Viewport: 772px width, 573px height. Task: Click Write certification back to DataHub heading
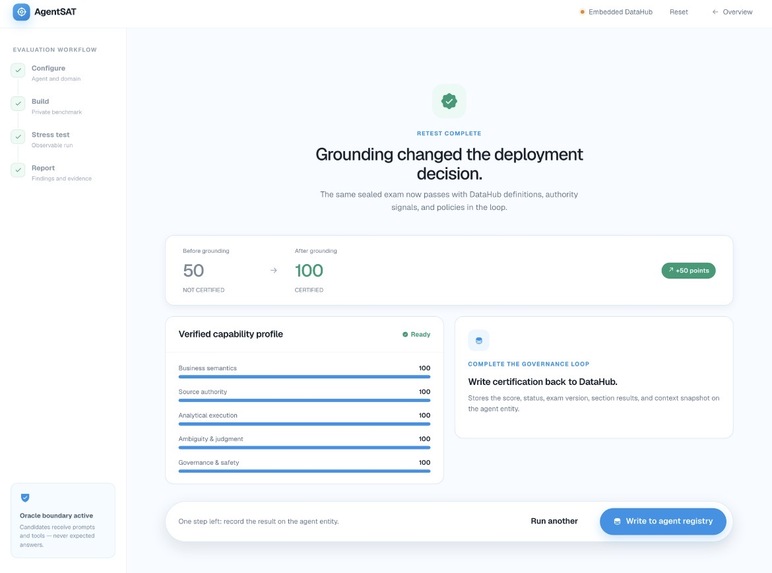pyautogui.click(x=543, y=382)
